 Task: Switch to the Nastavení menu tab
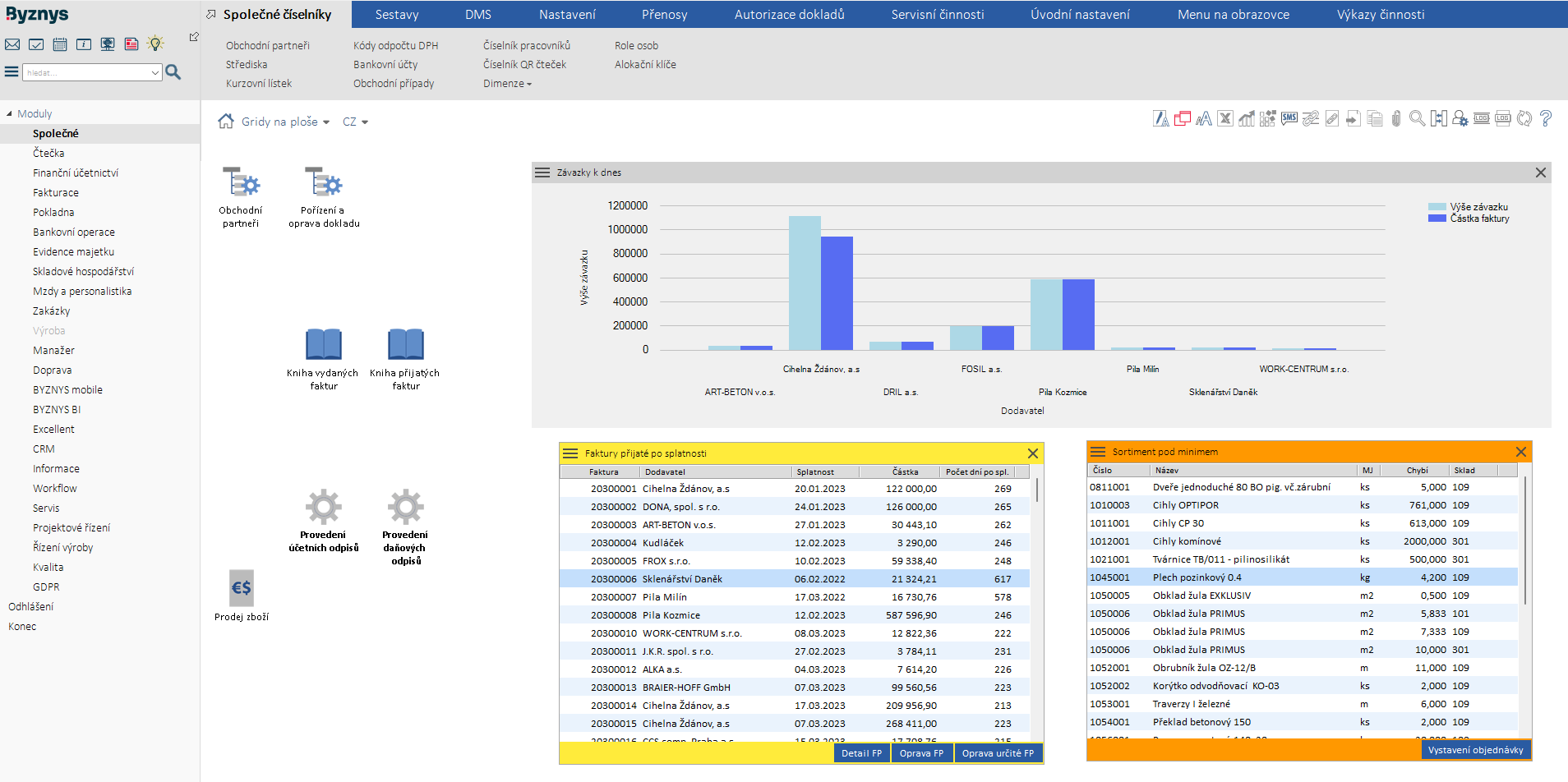coord(567,15)
